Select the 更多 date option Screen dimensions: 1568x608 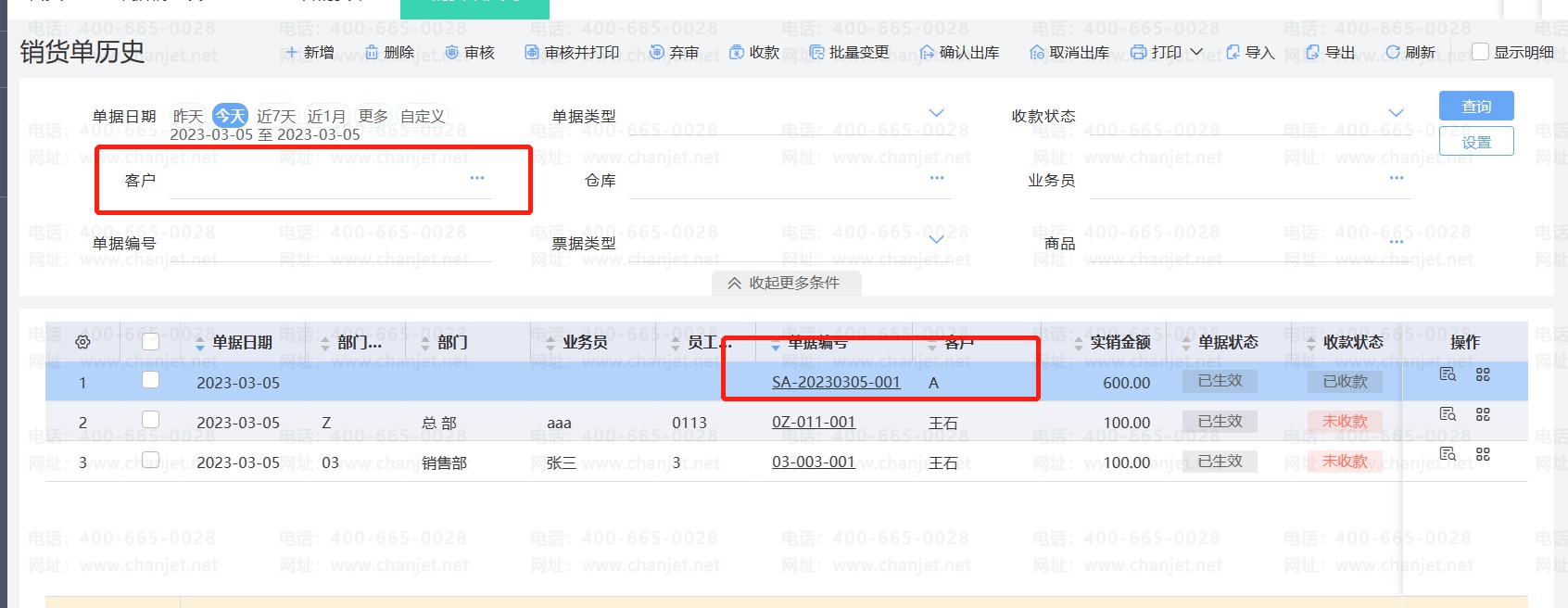coord(373,116)
